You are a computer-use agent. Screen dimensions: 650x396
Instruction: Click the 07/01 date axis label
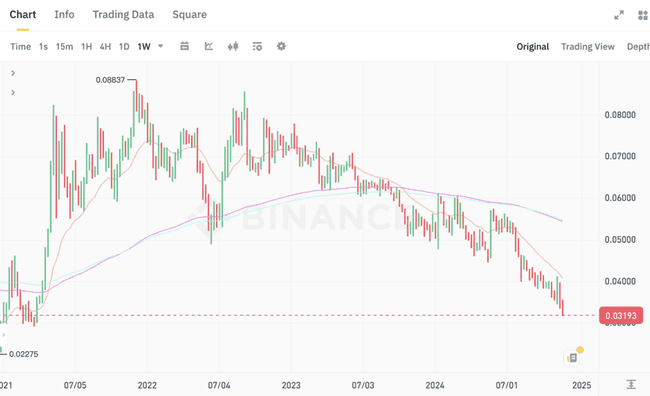click(x=507, y=385)
